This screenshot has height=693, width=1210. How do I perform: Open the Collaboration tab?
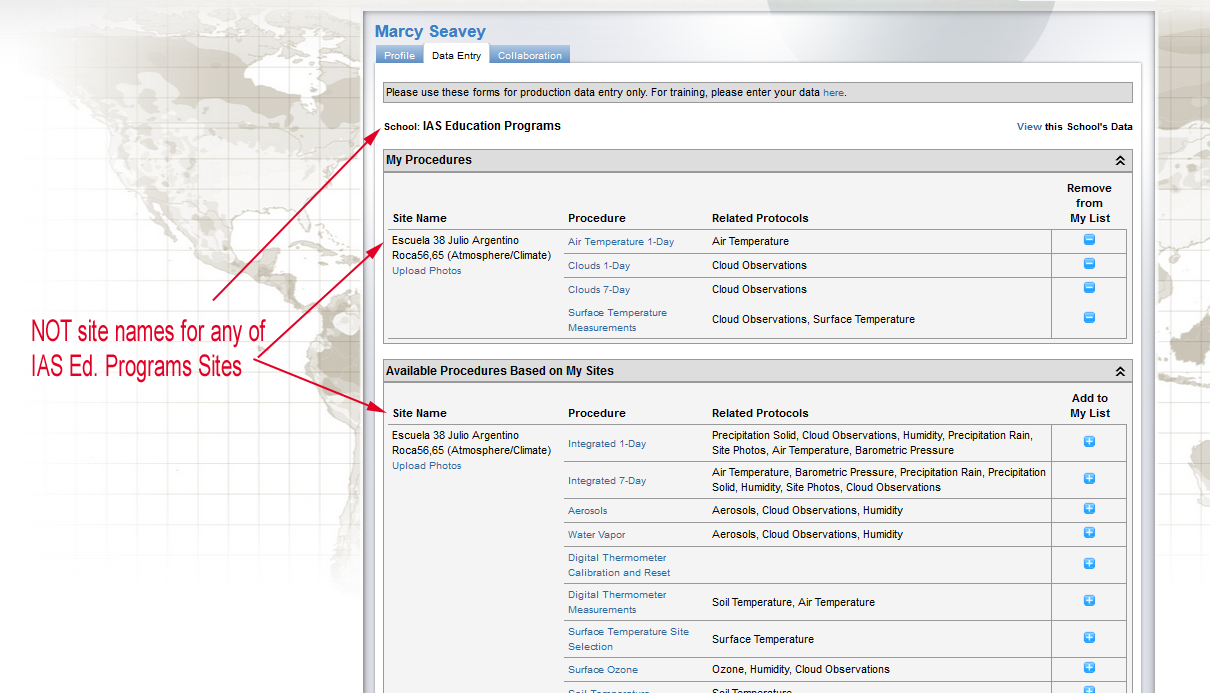point(529,56)
